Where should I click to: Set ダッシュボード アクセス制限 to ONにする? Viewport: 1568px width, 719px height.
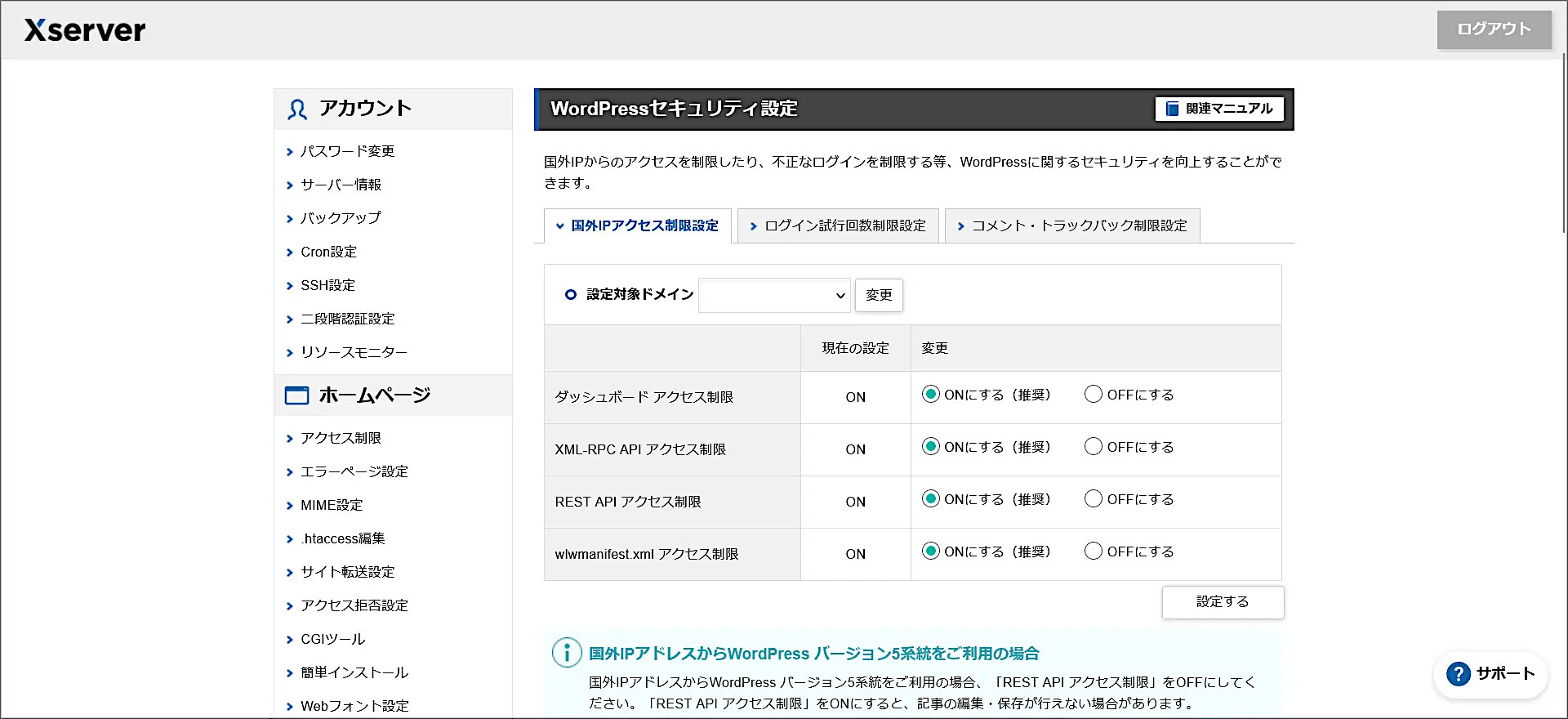point(930,395)
